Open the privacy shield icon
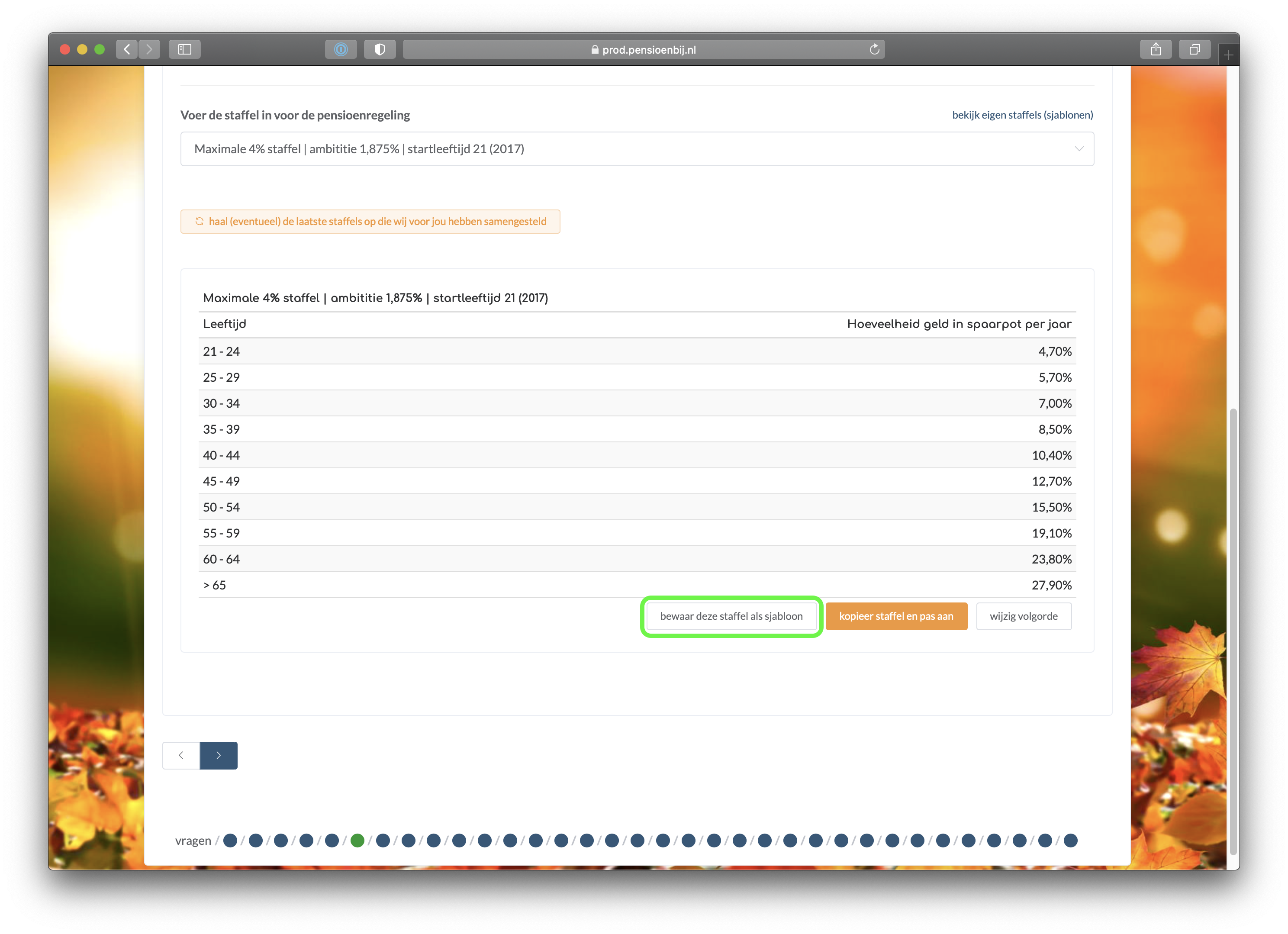The height and width of the screenshot is (934, 1288). pos(380,49)
